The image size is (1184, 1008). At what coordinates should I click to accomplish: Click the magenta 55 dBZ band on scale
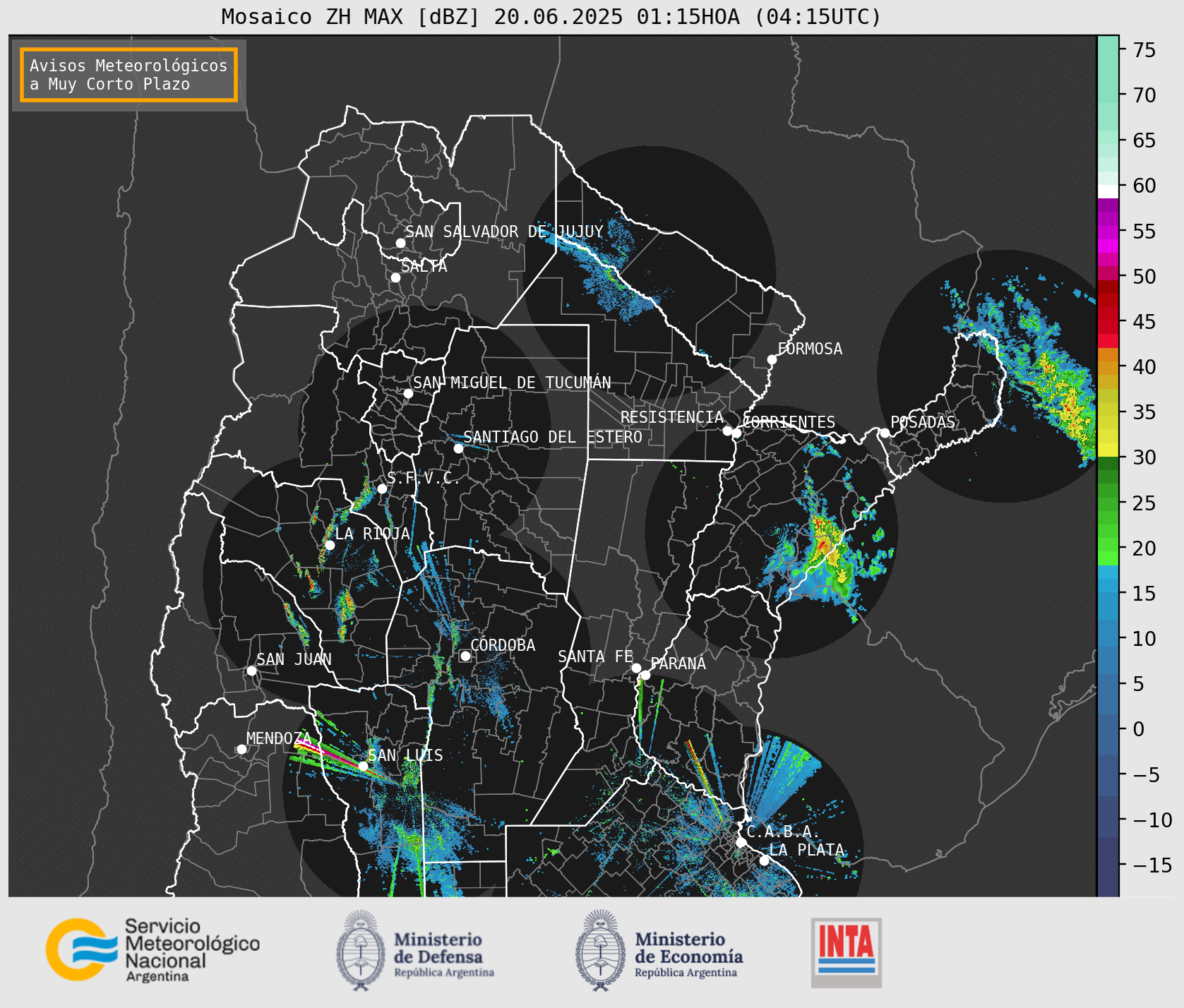pyautogui.click(x=1108, y=232)
